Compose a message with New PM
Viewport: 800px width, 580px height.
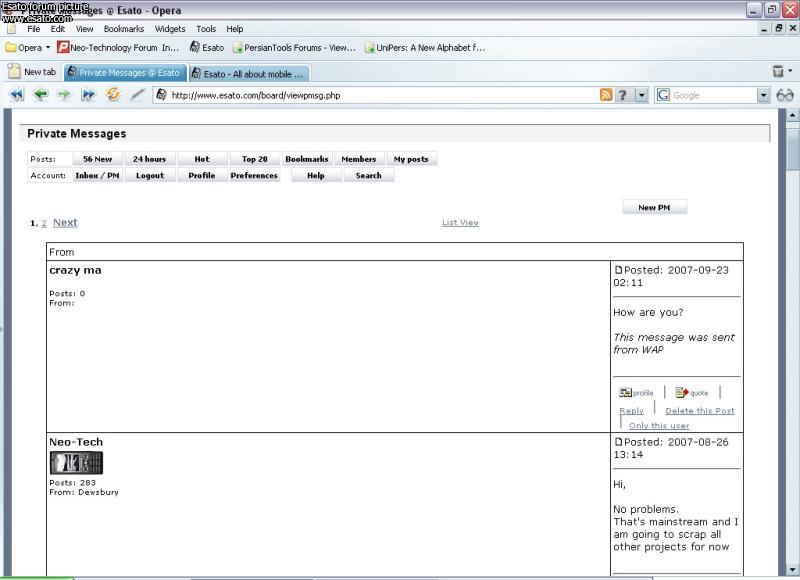654,208
